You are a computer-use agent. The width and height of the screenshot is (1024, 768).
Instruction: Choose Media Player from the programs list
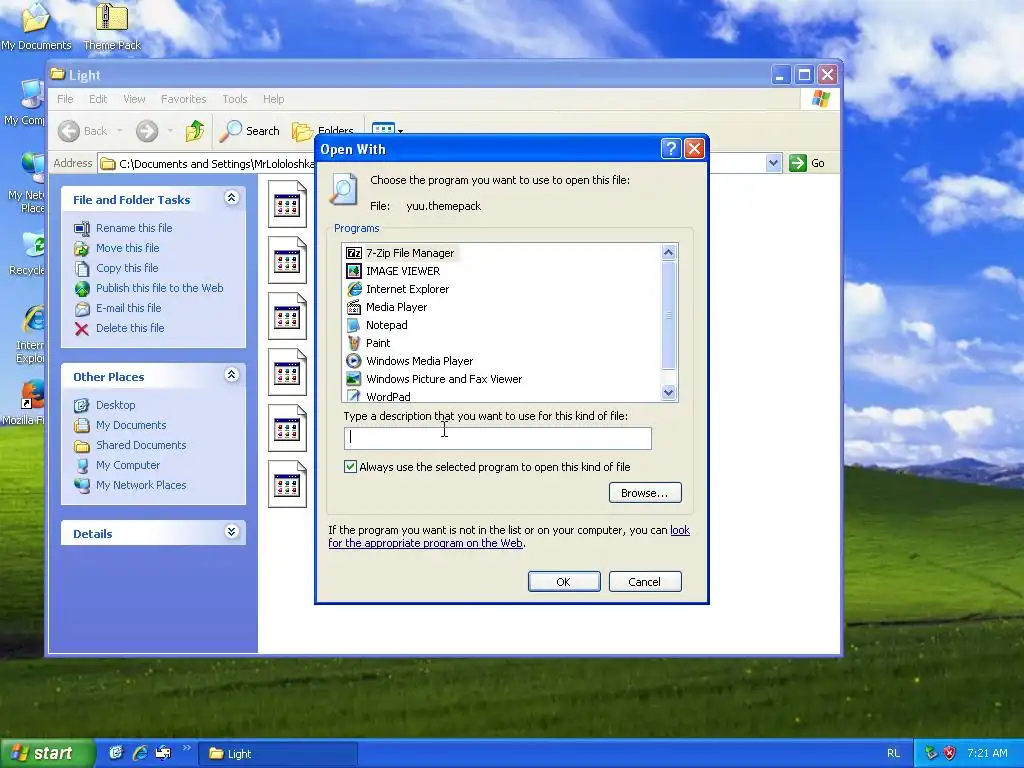click(x=387, y=307)
